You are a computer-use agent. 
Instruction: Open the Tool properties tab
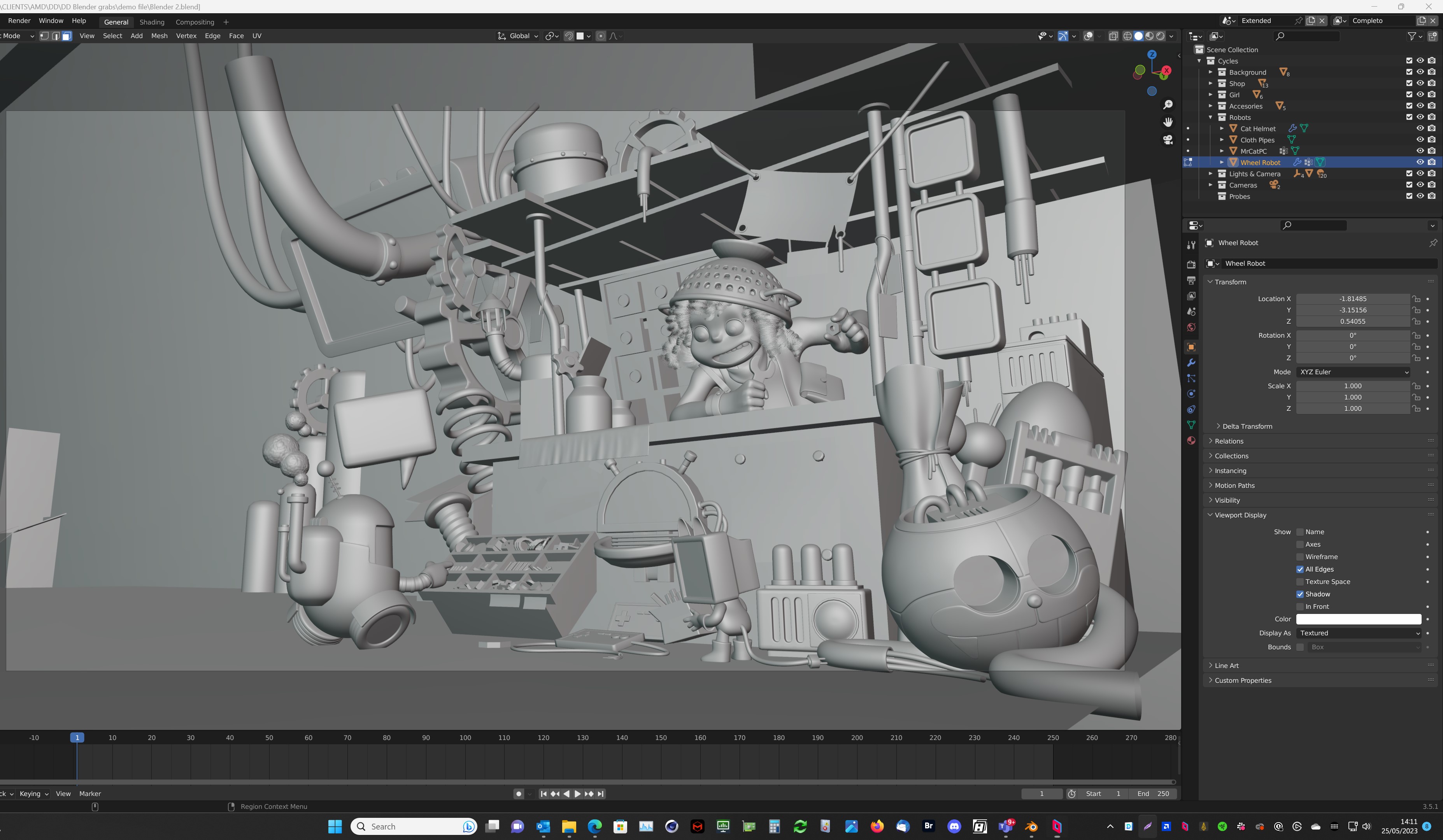1191,245
